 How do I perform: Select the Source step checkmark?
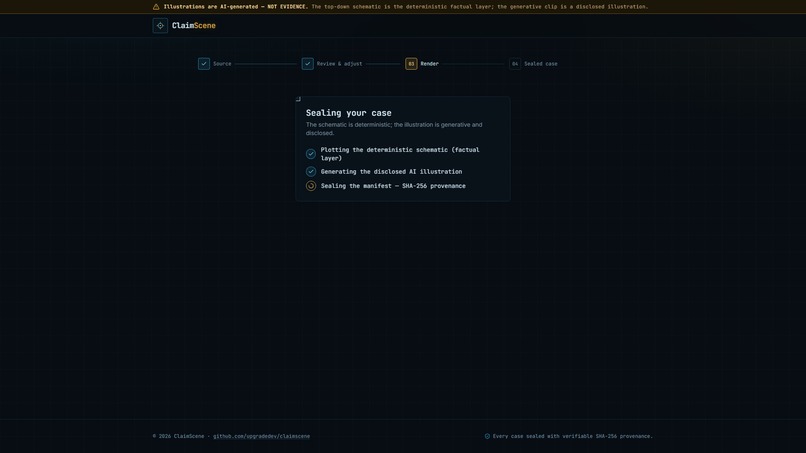204,64
